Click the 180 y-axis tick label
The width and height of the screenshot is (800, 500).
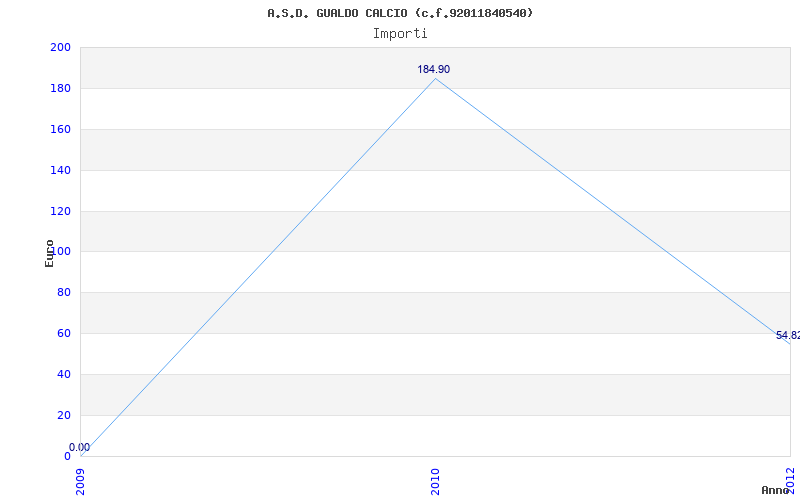(x=60, y=88)
